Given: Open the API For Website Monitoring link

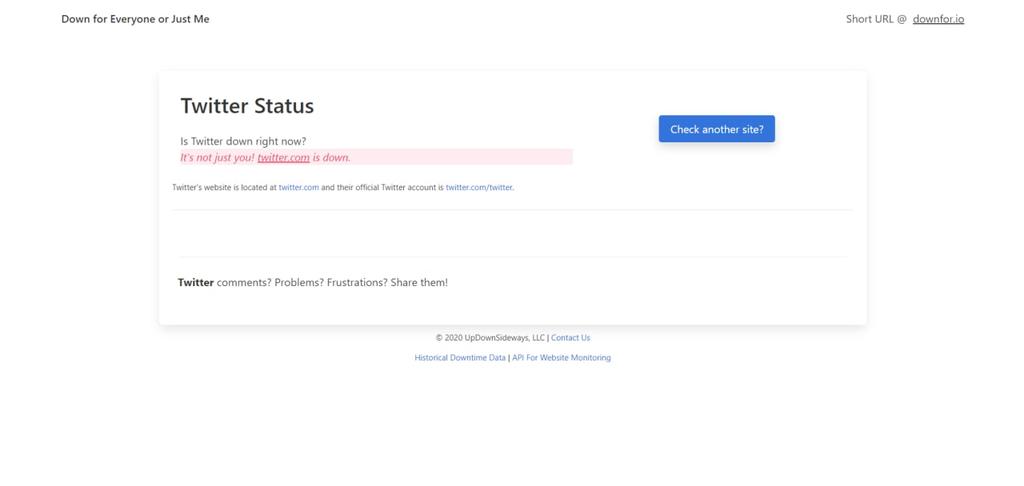Looking at the screenshot, I should pyautogui.click(x=562, y=358).
